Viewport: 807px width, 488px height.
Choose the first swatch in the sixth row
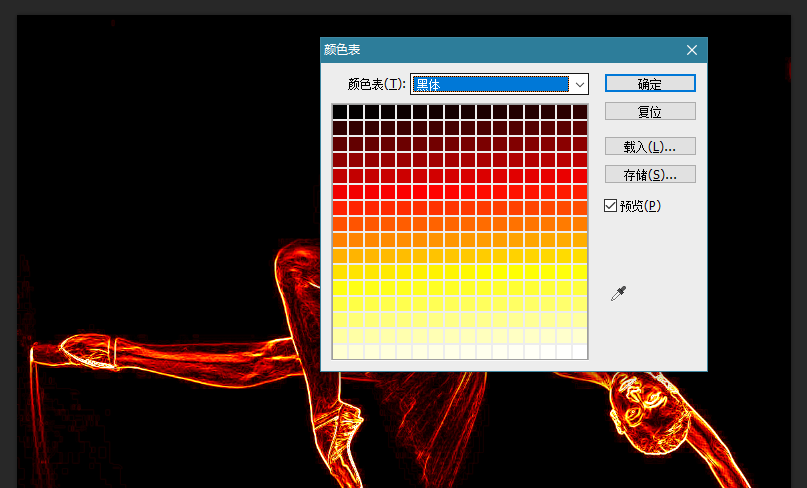[x=340, y=191]
